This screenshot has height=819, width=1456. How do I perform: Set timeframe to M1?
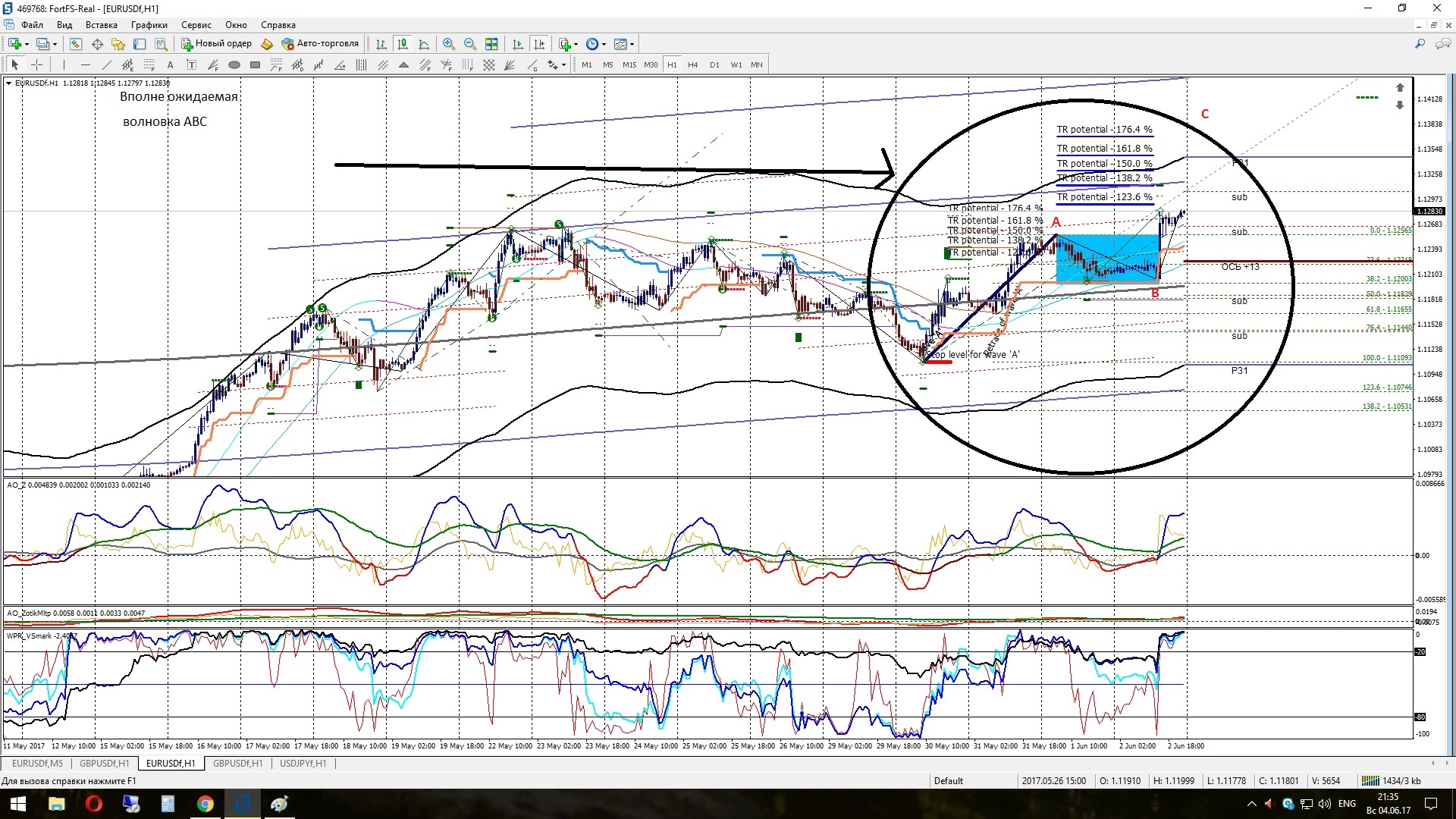(x=587, y=65)
